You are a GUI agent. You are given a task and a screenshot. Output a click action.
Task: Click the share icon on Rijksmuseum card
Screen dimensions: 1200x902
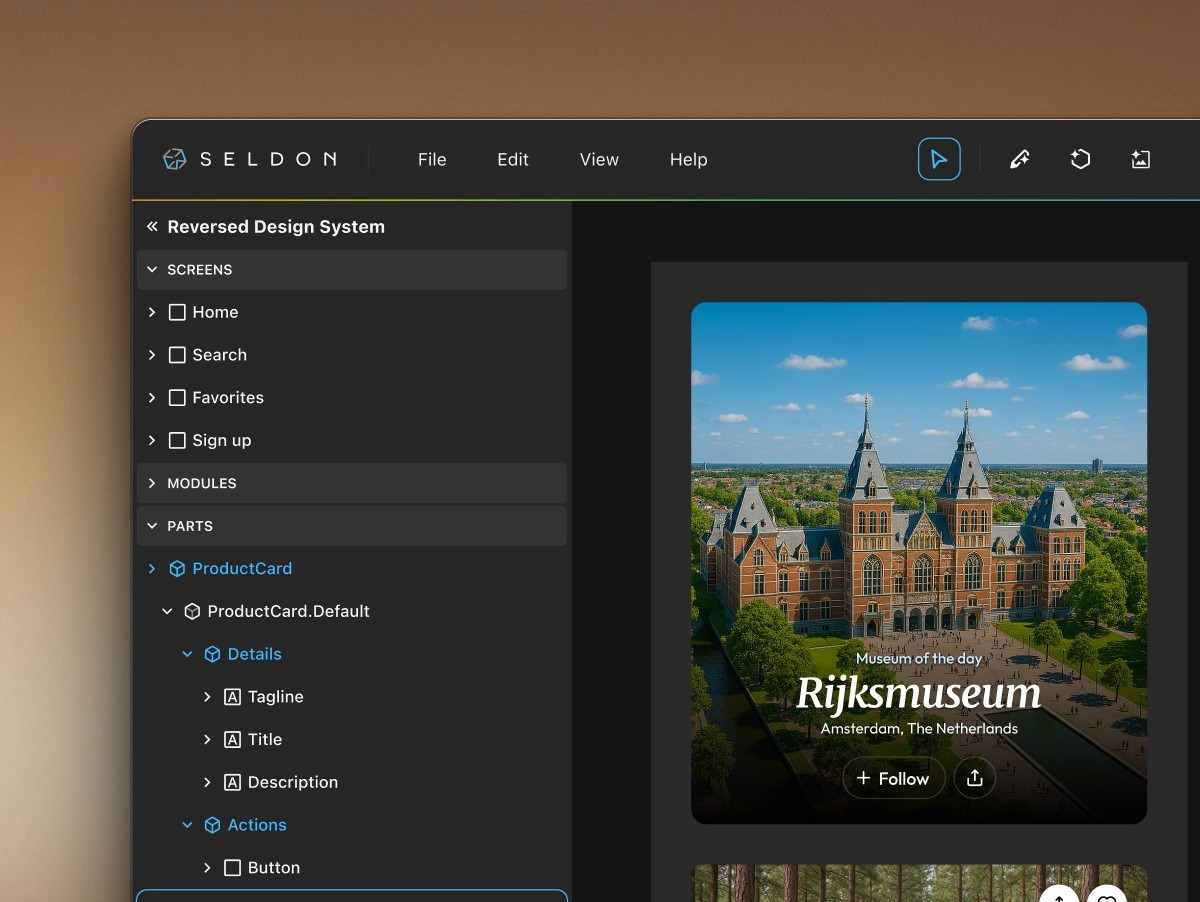tap(975, 778)
